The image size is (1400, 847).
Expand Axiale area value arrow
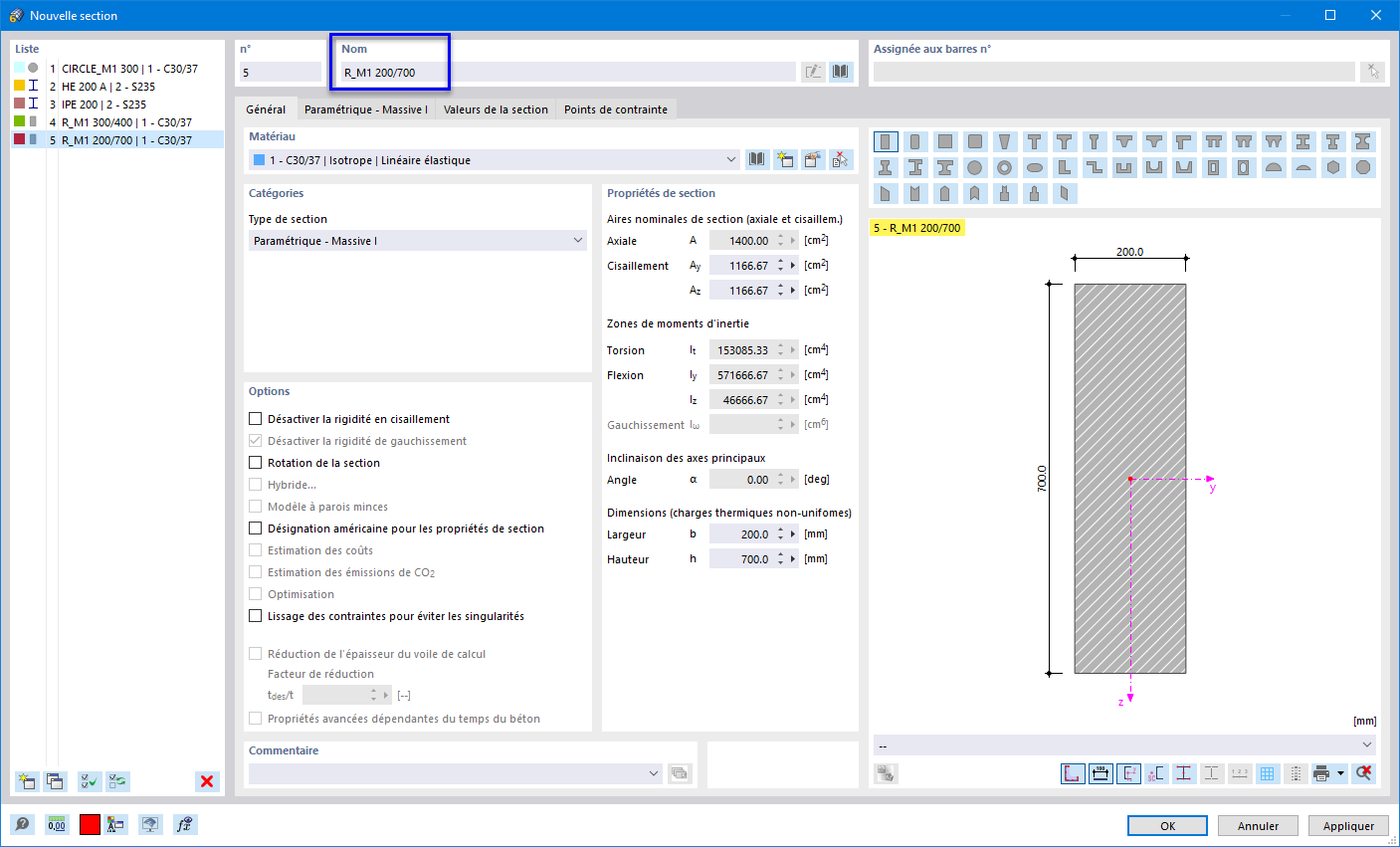pyautogui.click(x=793, y=240)
